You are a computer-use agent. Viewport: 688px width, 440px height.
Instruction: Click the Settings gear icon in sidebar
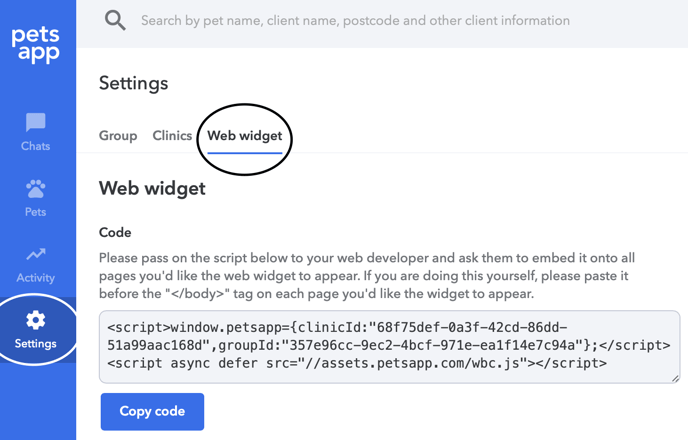point(36,320)
